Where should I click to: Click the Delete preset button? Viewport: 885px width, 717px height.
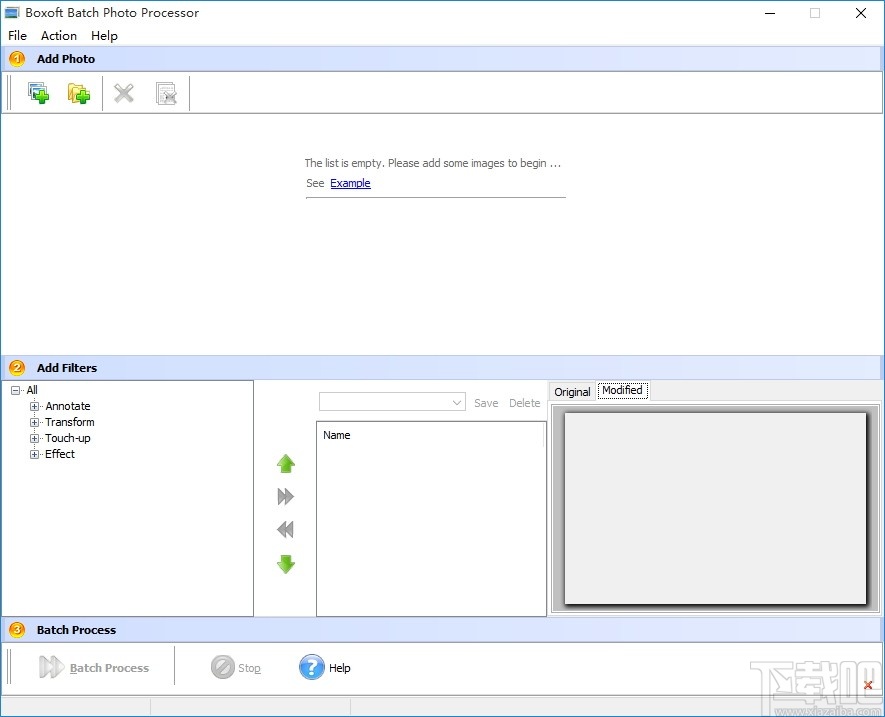coord(525,403)
